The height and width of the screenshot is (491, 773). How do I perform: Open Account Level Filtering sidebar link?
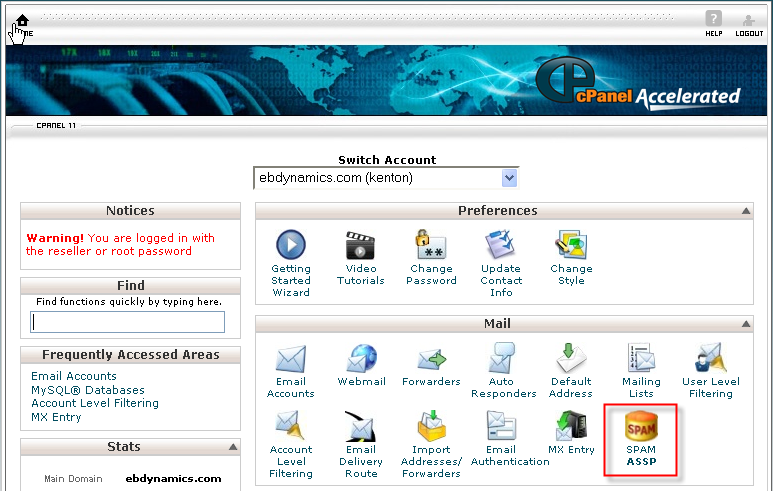[95, 403]
